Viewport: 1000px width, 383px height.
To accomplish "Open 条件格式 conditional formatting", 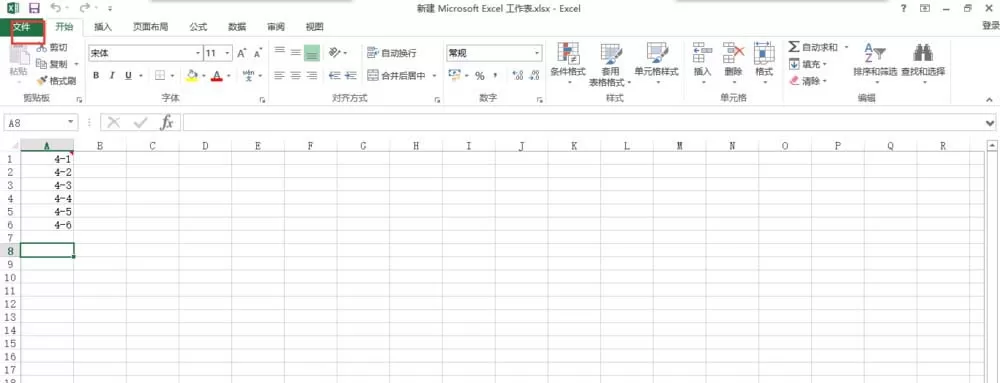I will tap(568, 64).
